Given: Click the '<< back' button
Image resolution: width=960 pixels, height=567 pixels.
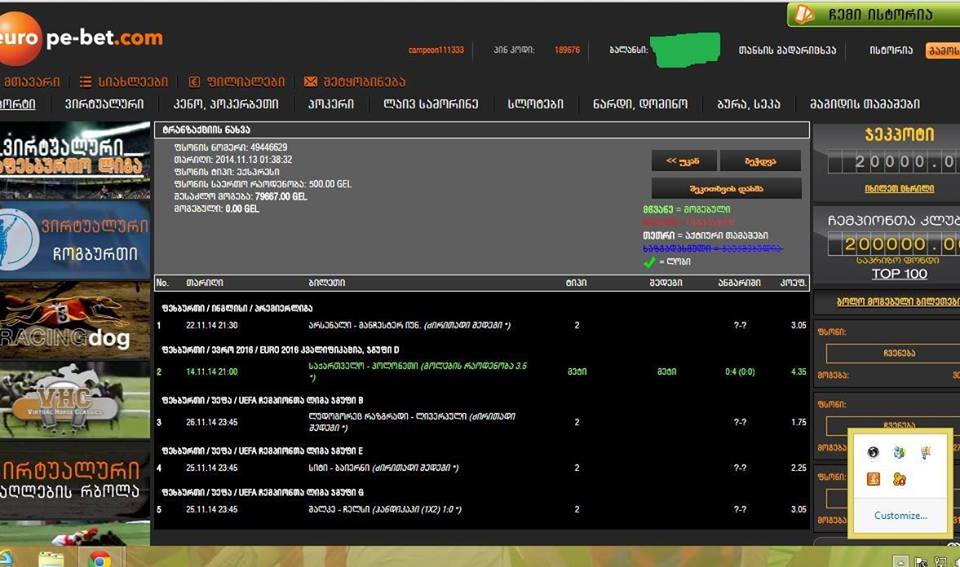Looking at the screenshot, I should (682, 161).
